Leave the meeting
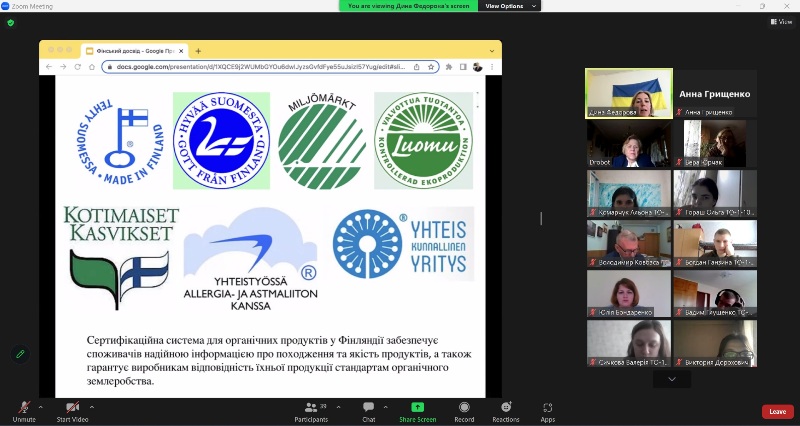The width and height of the screenshot is (800, 426). click(778, 412)
